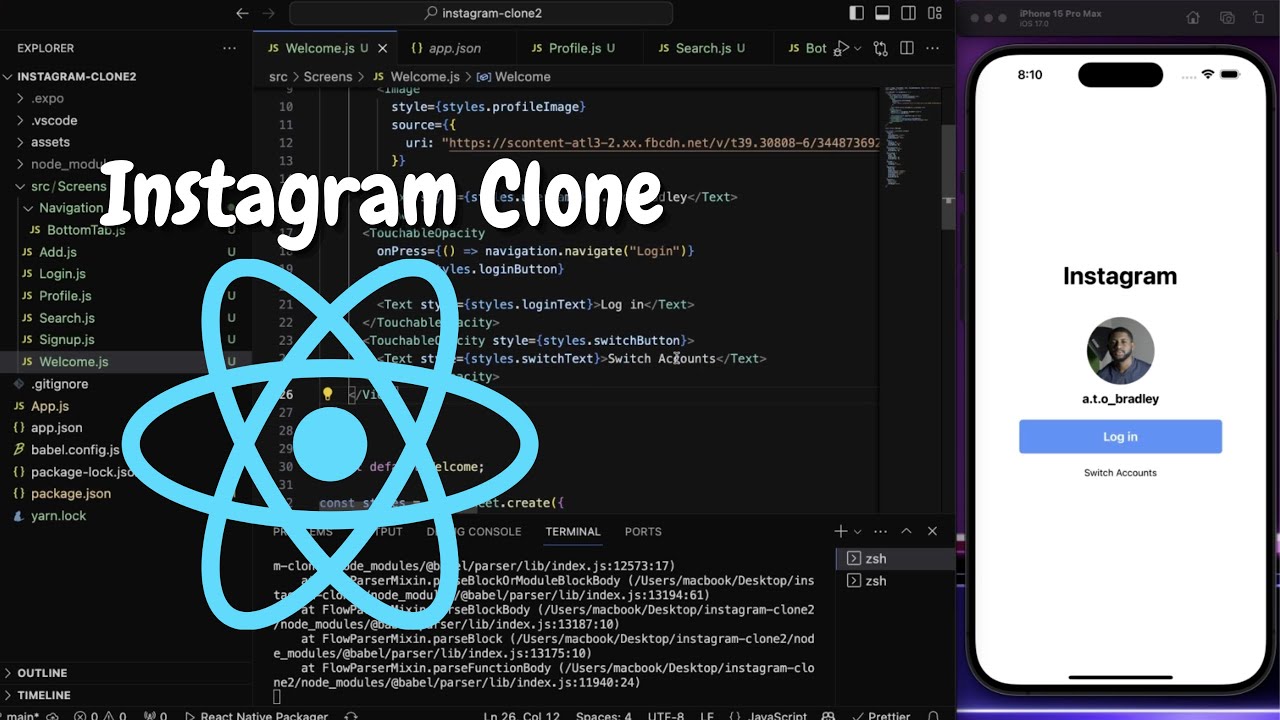Open editor More Actions ellipsis next to split icon
Screen dimensions: 1280x720
click(934, 48)
